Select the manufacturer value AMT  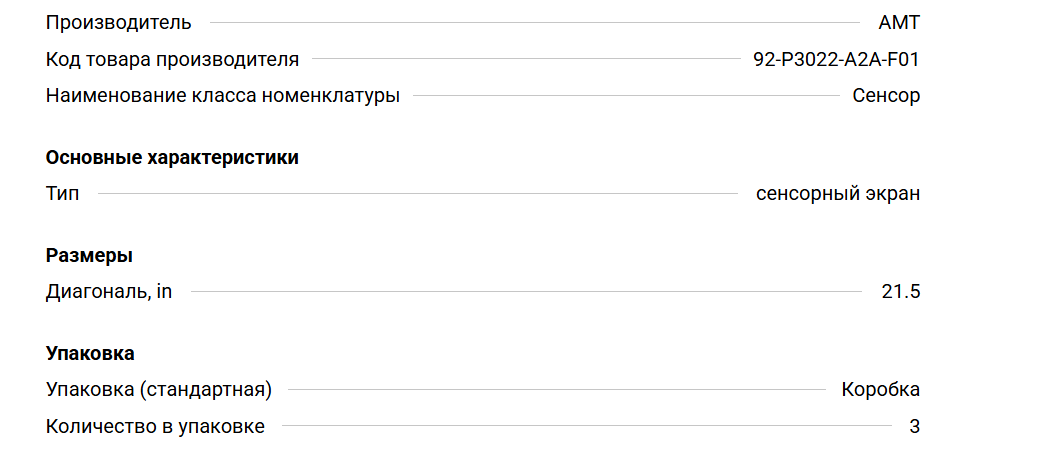(898, 22)
